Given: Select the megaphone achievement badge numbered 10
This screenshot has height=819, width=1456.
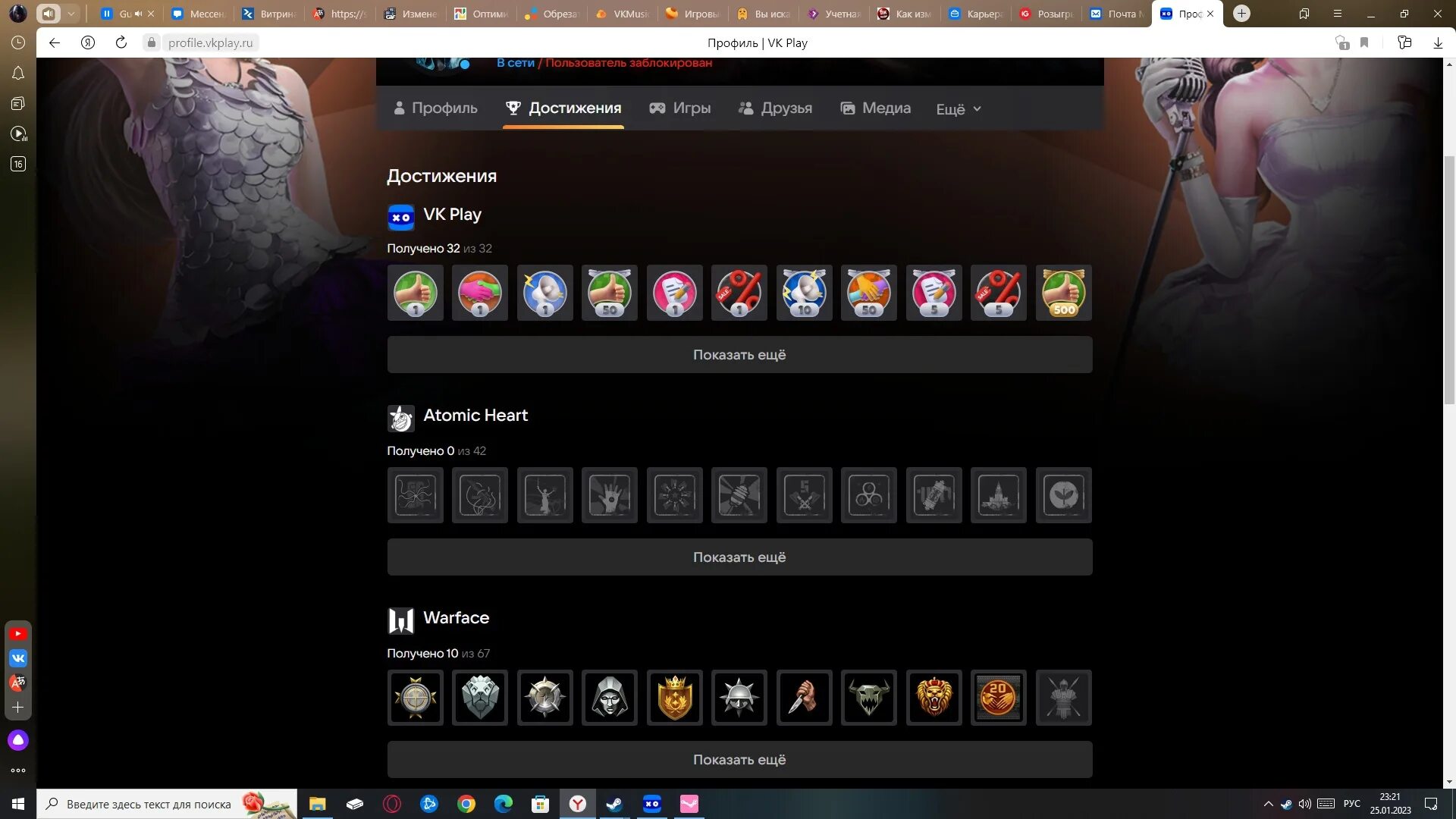Looking at the screenshot, I should tap(804, 293).
